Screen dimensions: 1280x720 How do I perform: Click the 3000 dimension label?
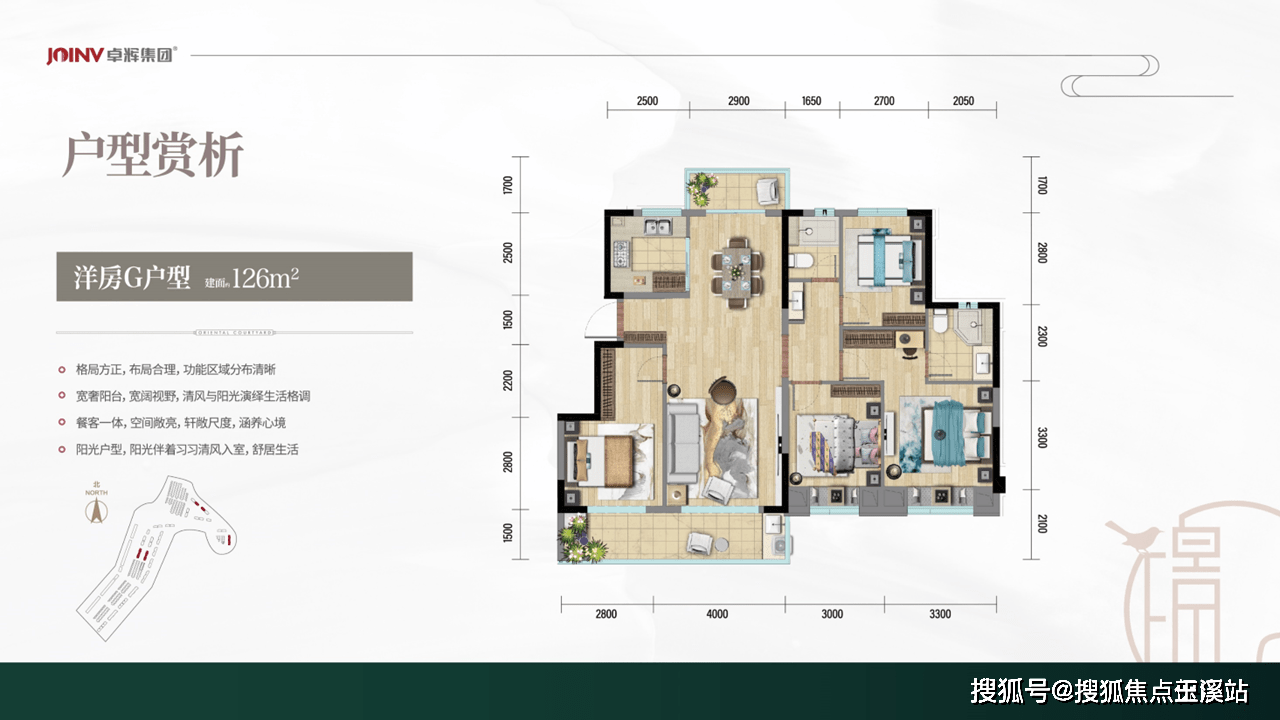(832, 615)
